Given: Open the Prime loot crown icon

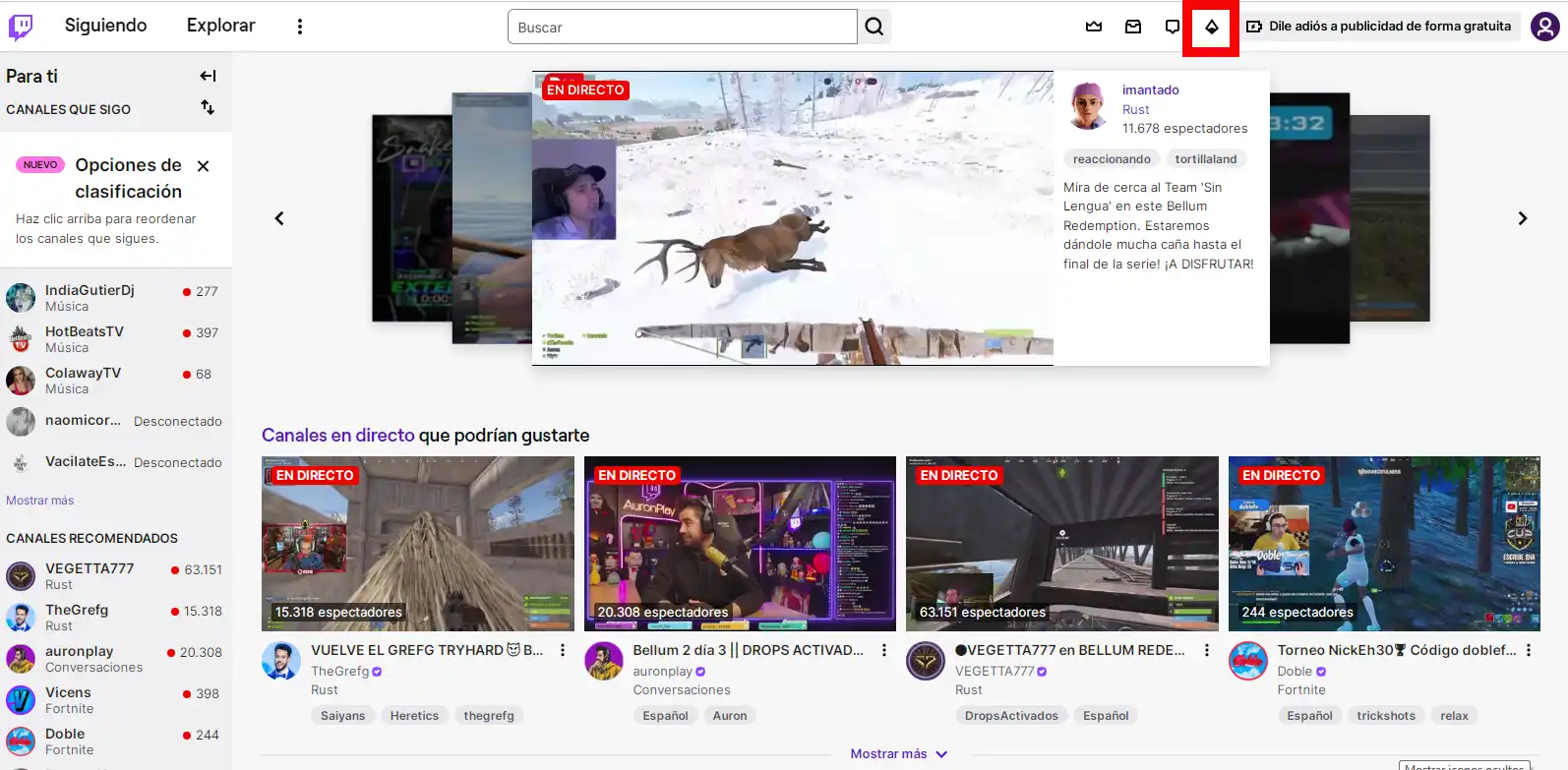Looking at the screenshot, I should coord(1094,27).
